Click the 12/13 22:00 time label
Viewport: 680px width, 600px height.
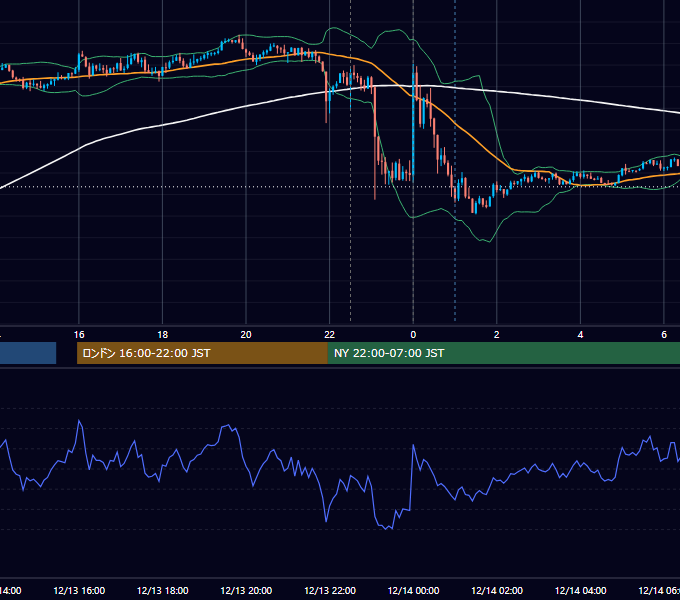tap(330, 590)
